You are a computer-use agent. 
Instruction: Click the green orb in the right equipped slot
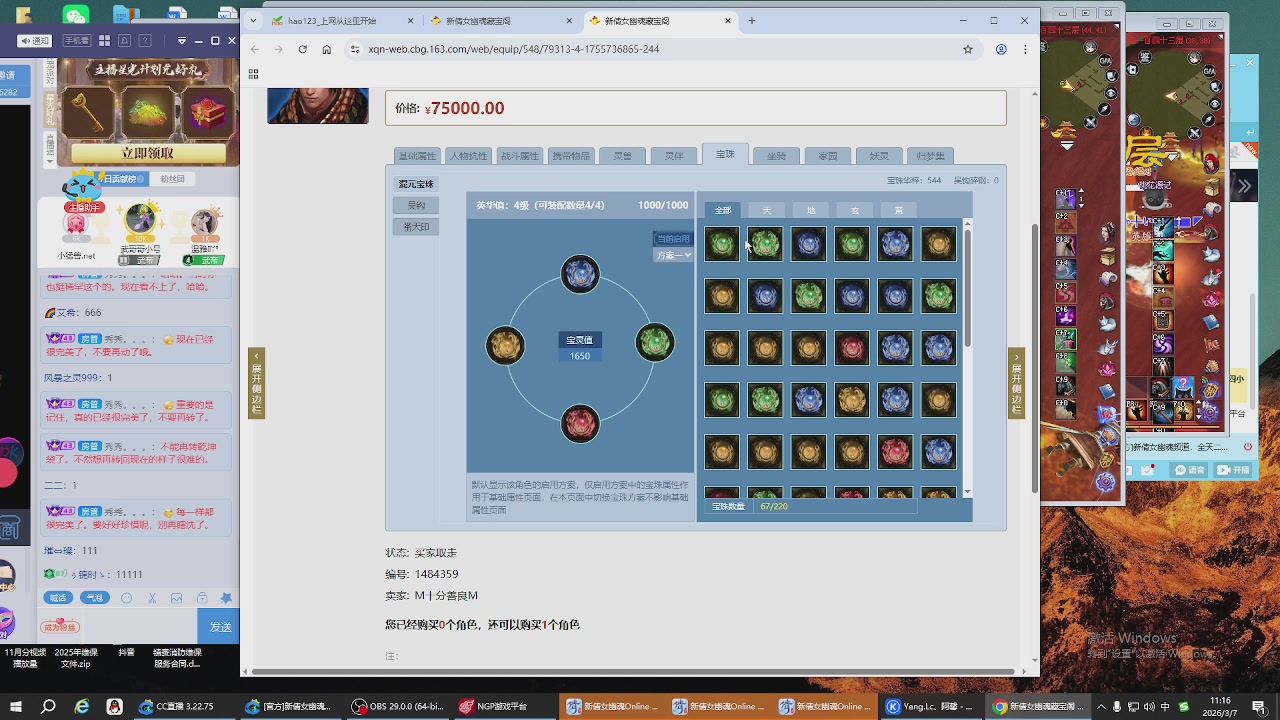coord(655,343)
